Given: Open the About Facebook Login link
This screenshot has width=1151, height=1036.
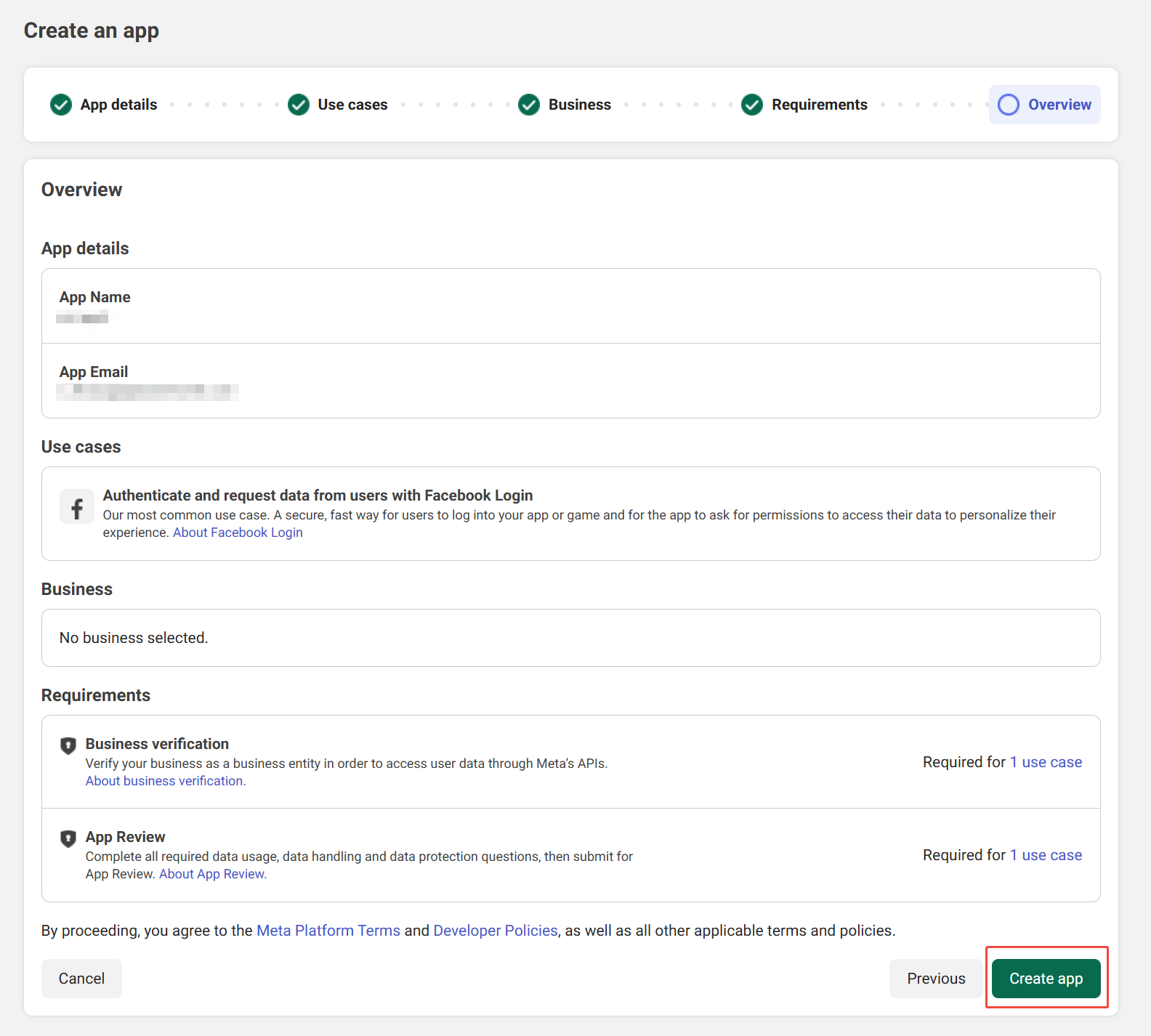Looking at the screenshot, I should click(238, 533).
